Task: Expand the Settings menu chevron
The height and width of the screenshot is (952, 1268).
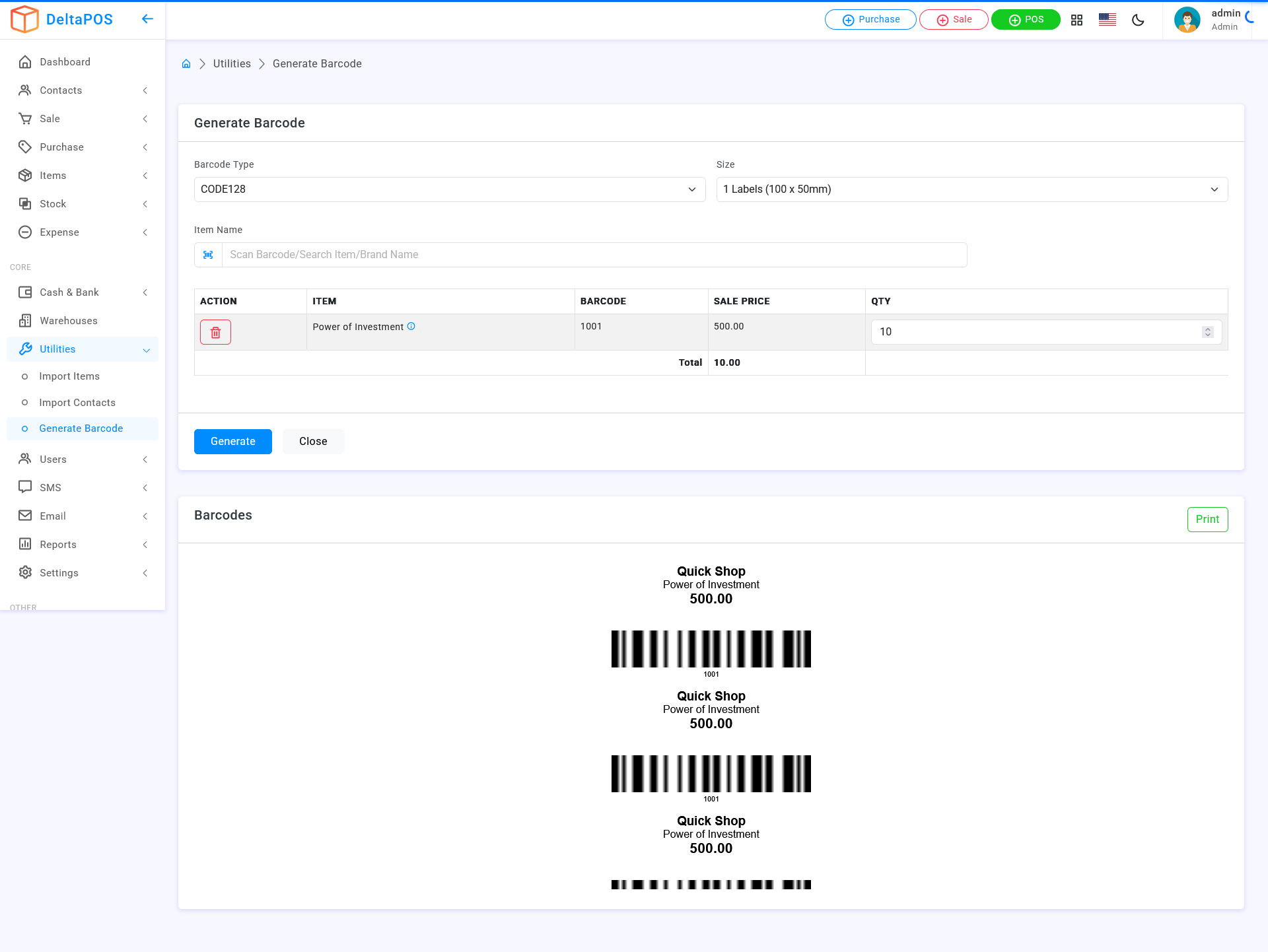Action: click(145, 573)
